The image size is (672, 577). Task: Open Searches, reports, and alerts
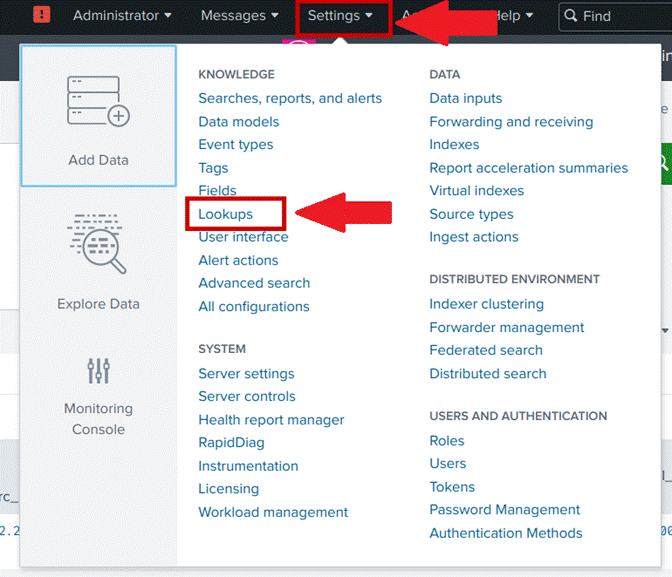[290, 98]
